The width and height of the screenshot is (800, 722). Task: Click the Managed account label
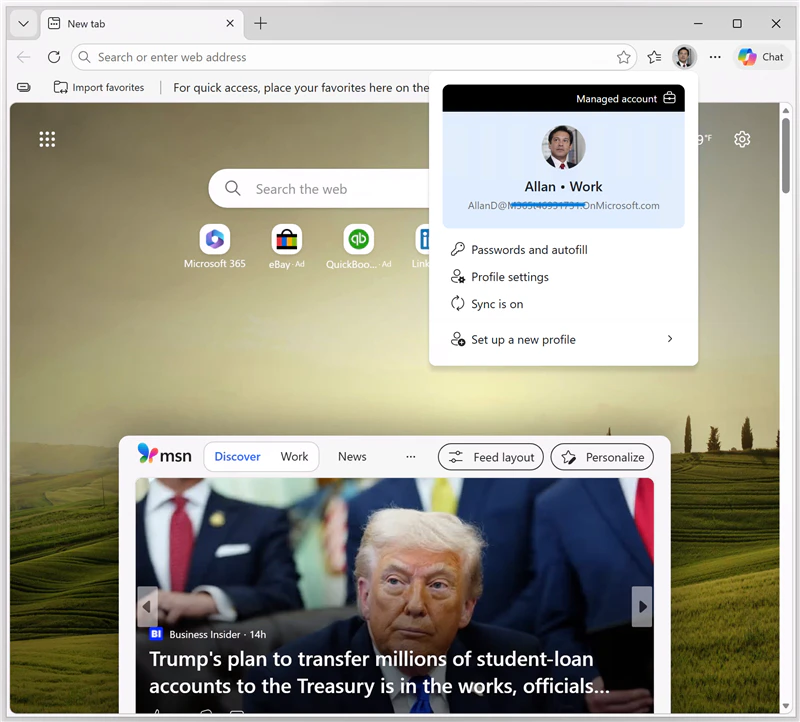pos(616,98)
